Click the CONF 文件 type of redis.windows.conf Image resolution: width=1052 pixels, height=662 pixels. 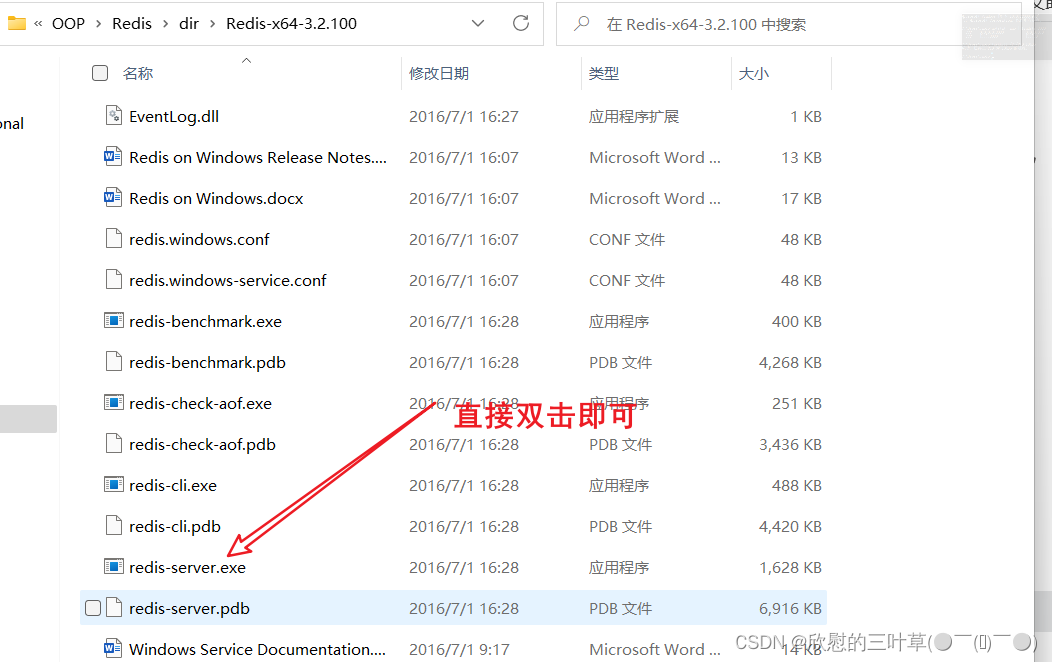coord(627,239)
